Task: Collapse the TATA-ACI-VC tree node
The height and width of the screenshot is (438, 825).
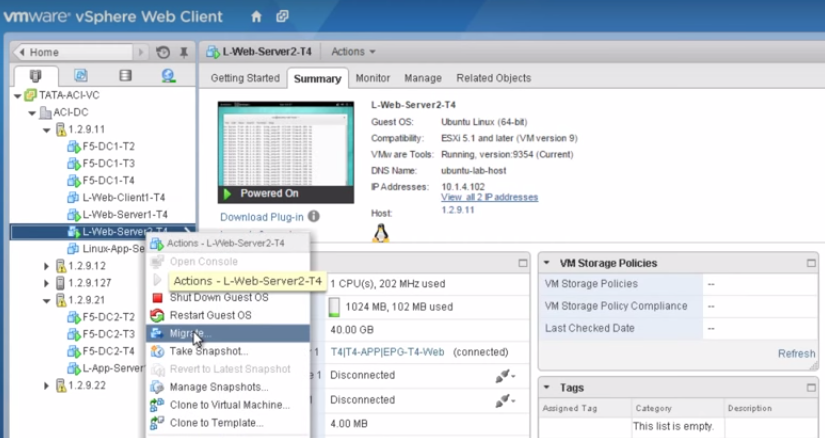Action: pos(17,96)
